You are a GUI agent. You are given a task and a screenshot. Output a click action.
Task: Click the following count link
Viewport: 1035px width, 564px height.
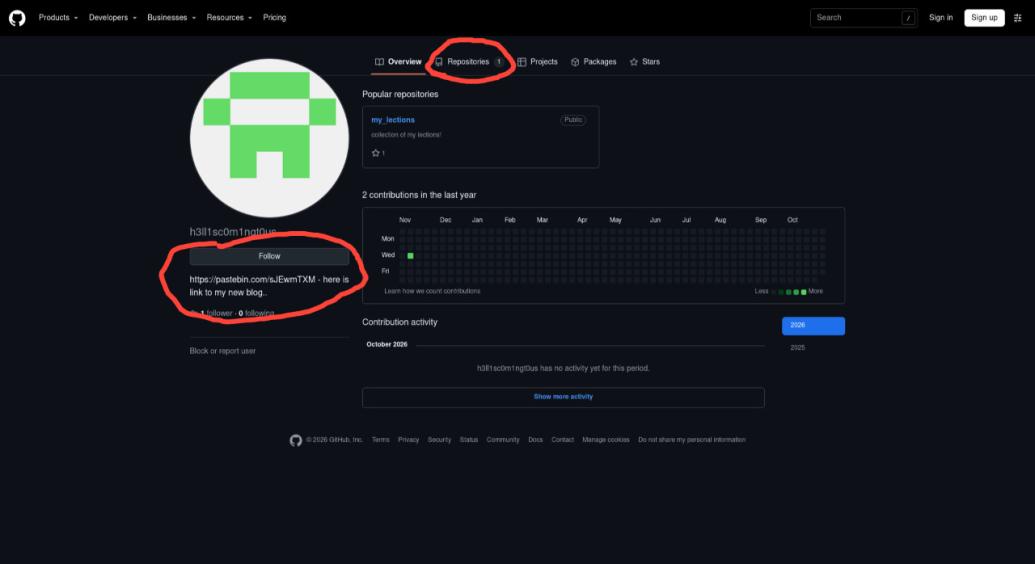coord(256,313)
